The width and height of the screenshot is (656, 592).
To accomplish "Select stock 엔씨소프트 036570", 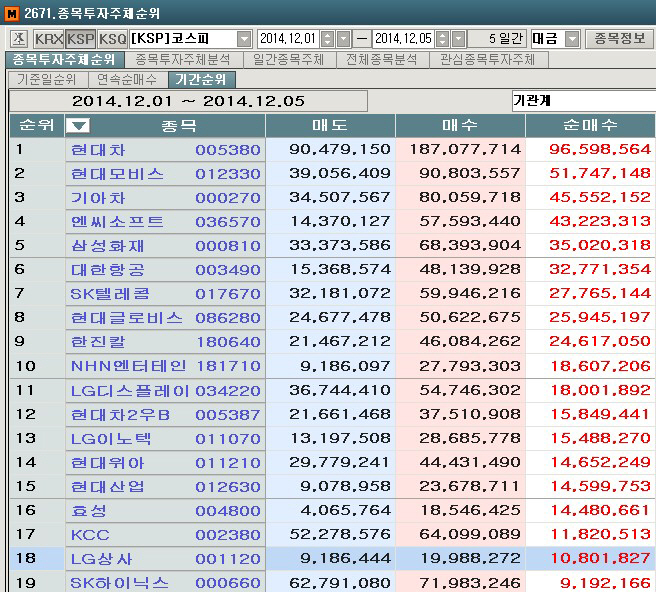I will pyautogui.click(x=165, y=222).
